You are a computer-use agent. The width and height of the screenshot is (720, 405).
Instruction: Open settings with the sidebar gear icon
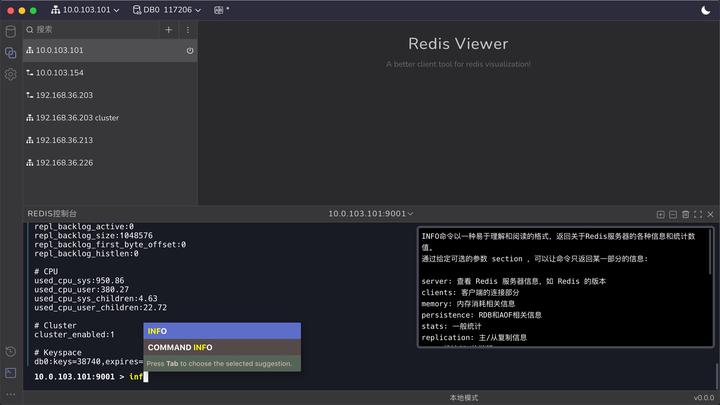pyautogui.click(x=11, y=74)
